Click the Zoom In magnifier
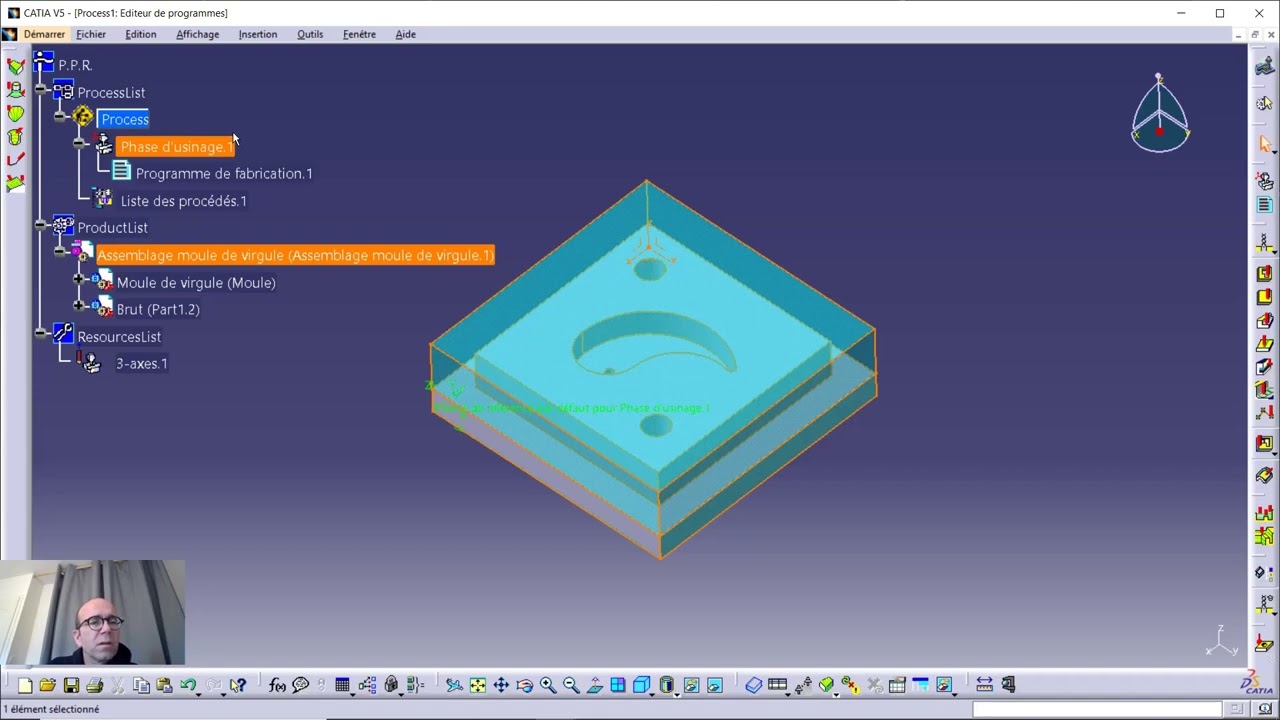Viewport: 1280px width, 720px height. click(x=548, y=685)
